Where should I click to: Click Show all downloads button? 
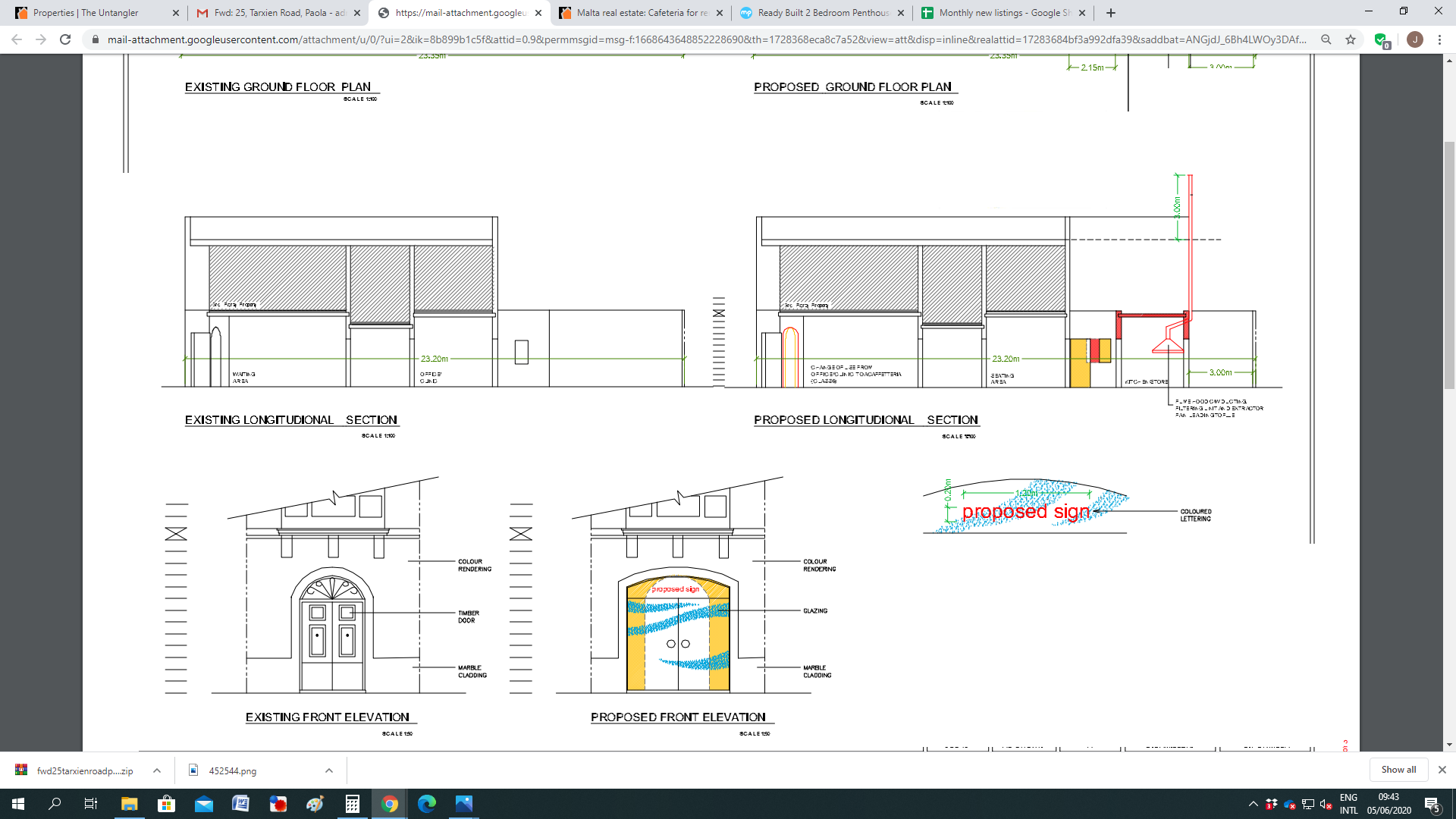point(1398,770)
